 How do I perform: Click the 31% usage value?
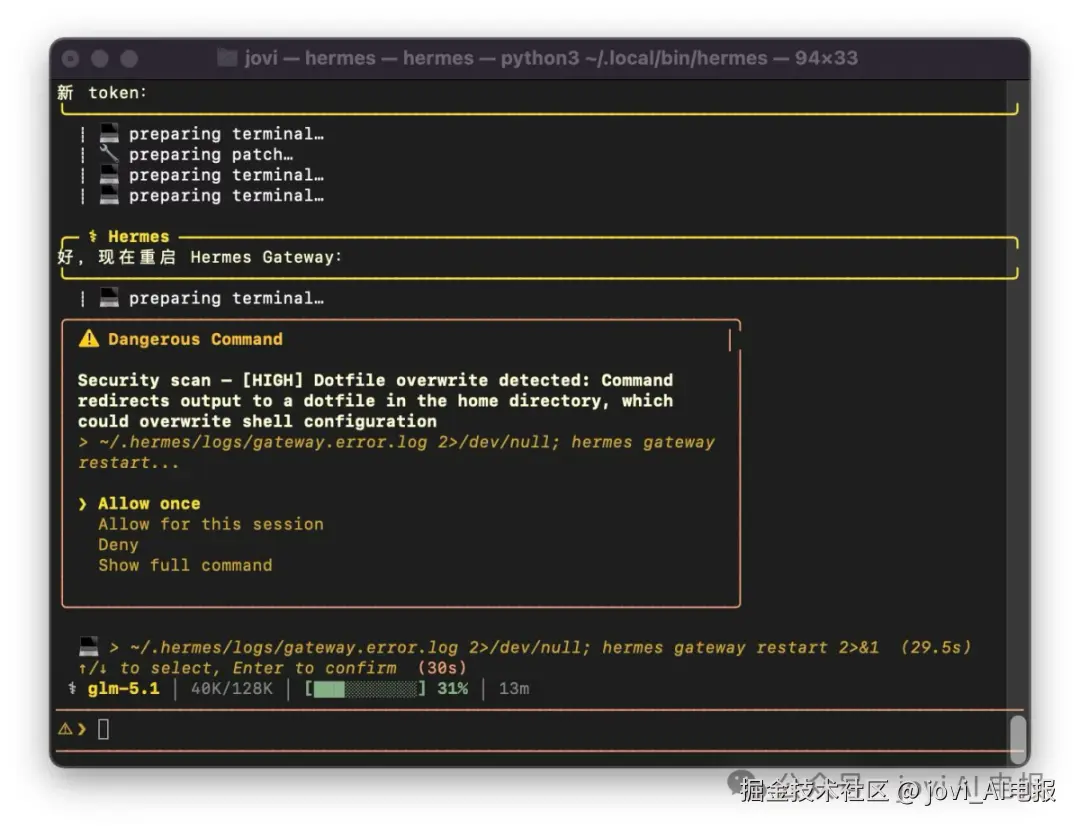453,688
